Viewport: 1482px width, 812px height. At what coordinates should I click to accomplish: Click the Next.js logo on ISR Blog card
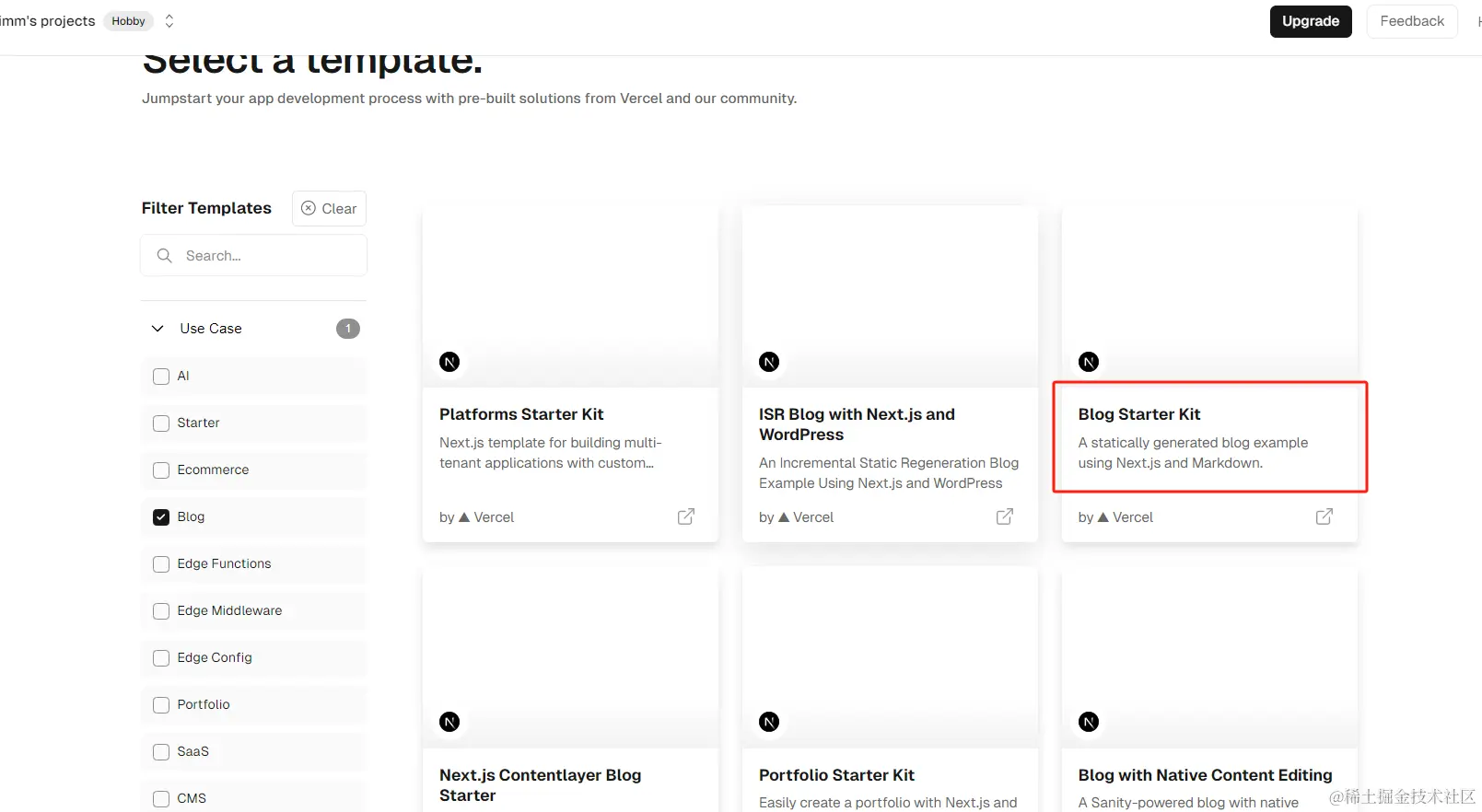coord(769,362)
